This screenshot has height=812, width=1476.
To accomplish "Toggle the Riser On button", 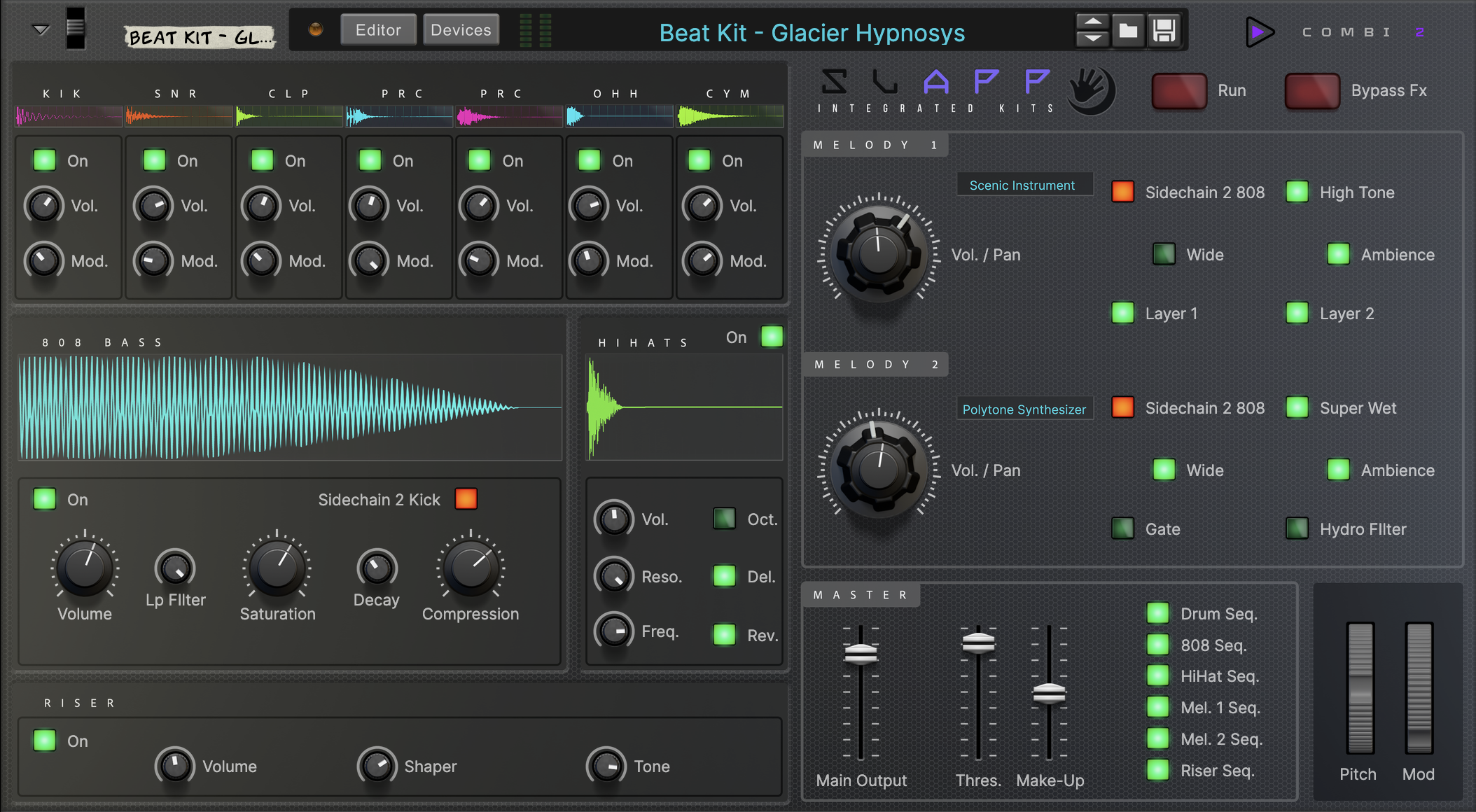I will coord(45,741).
